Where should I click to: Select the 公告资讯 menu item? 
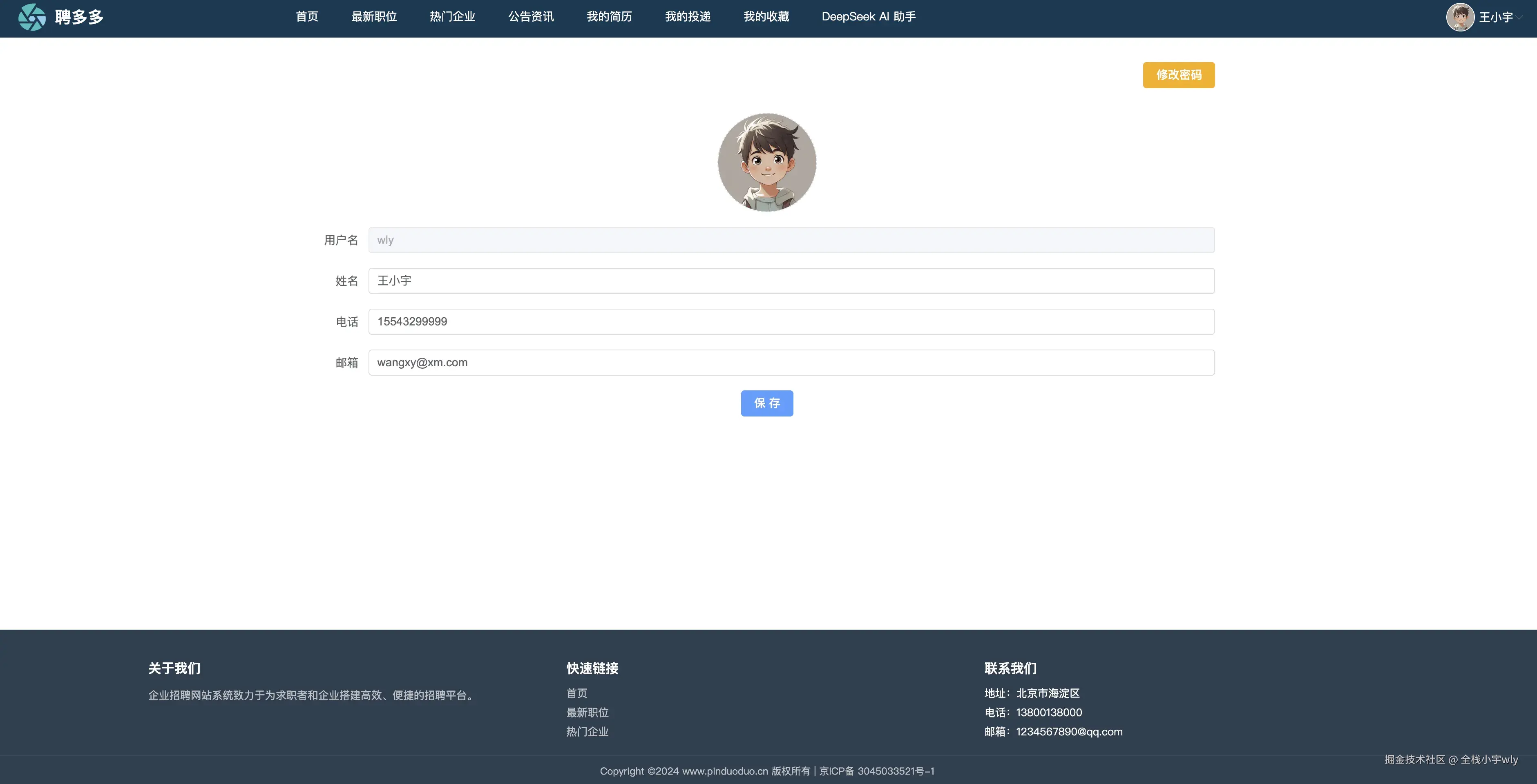[x=530, y=17]
